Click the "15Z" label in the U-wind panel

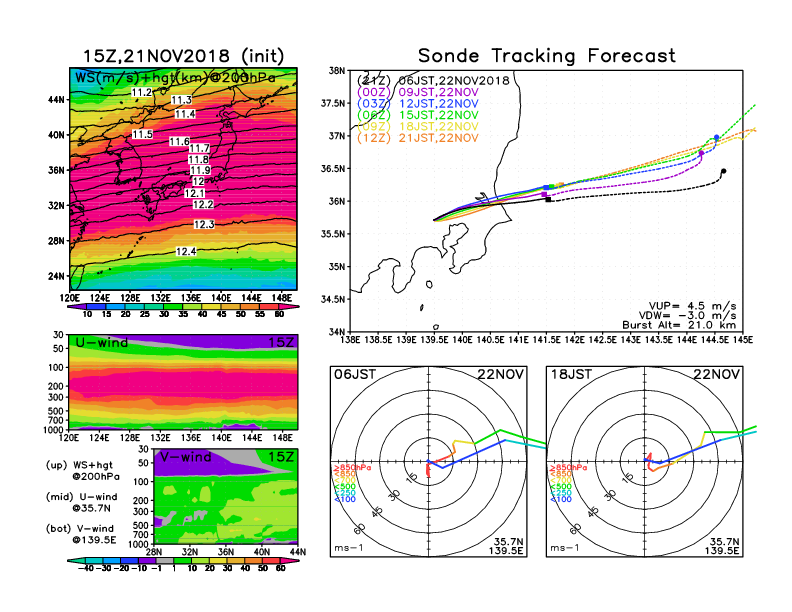pos(281,343)
